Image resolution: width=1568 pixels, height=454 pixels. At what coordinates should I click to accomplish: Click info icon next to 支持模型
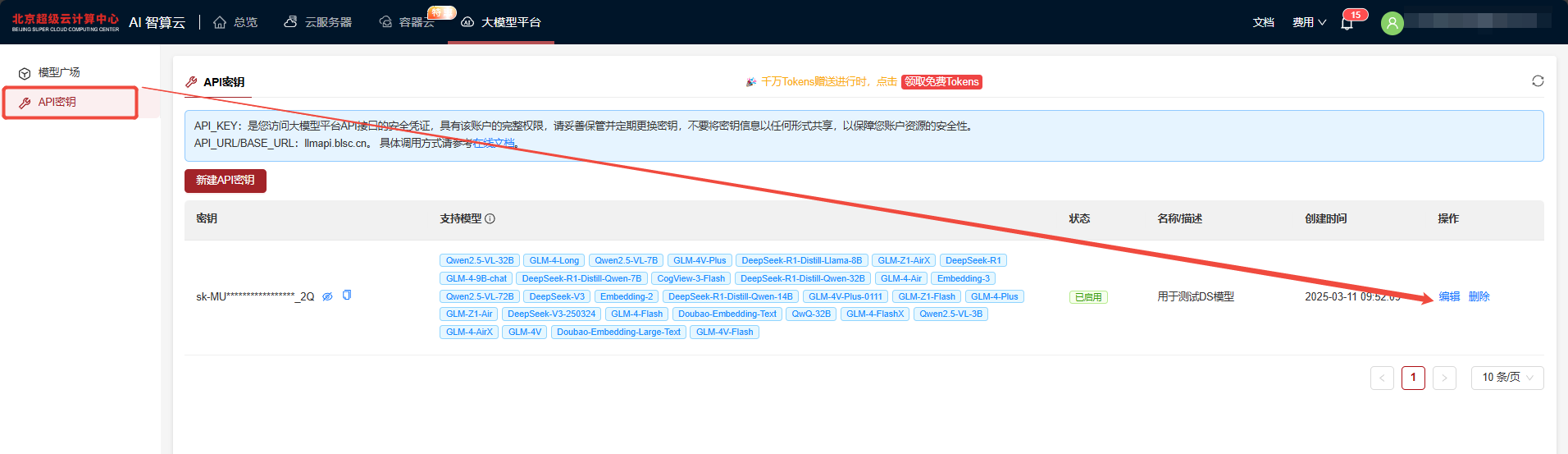tap(490, 219)
